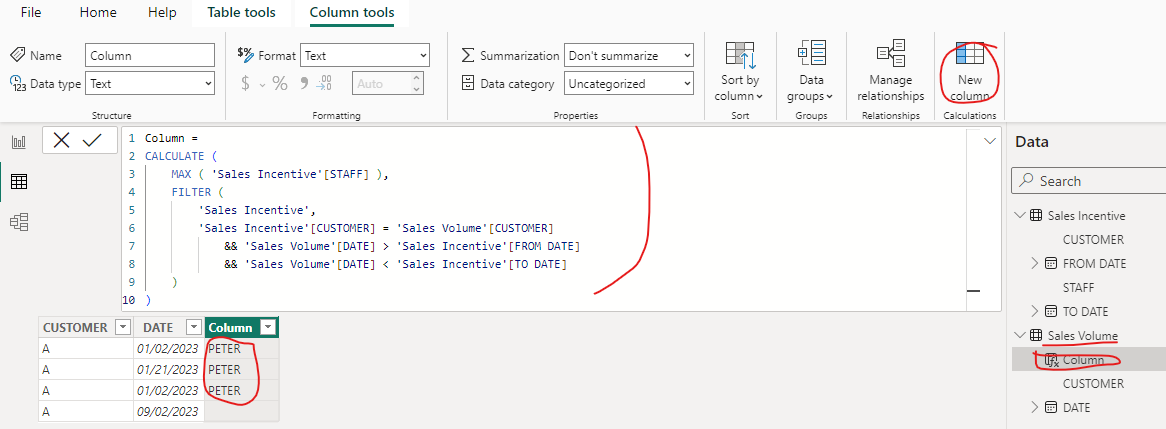Cancel the formula with the X icon
This screenshot has width=1166, height=429.
pyautogui.click(x=62, y=141)
